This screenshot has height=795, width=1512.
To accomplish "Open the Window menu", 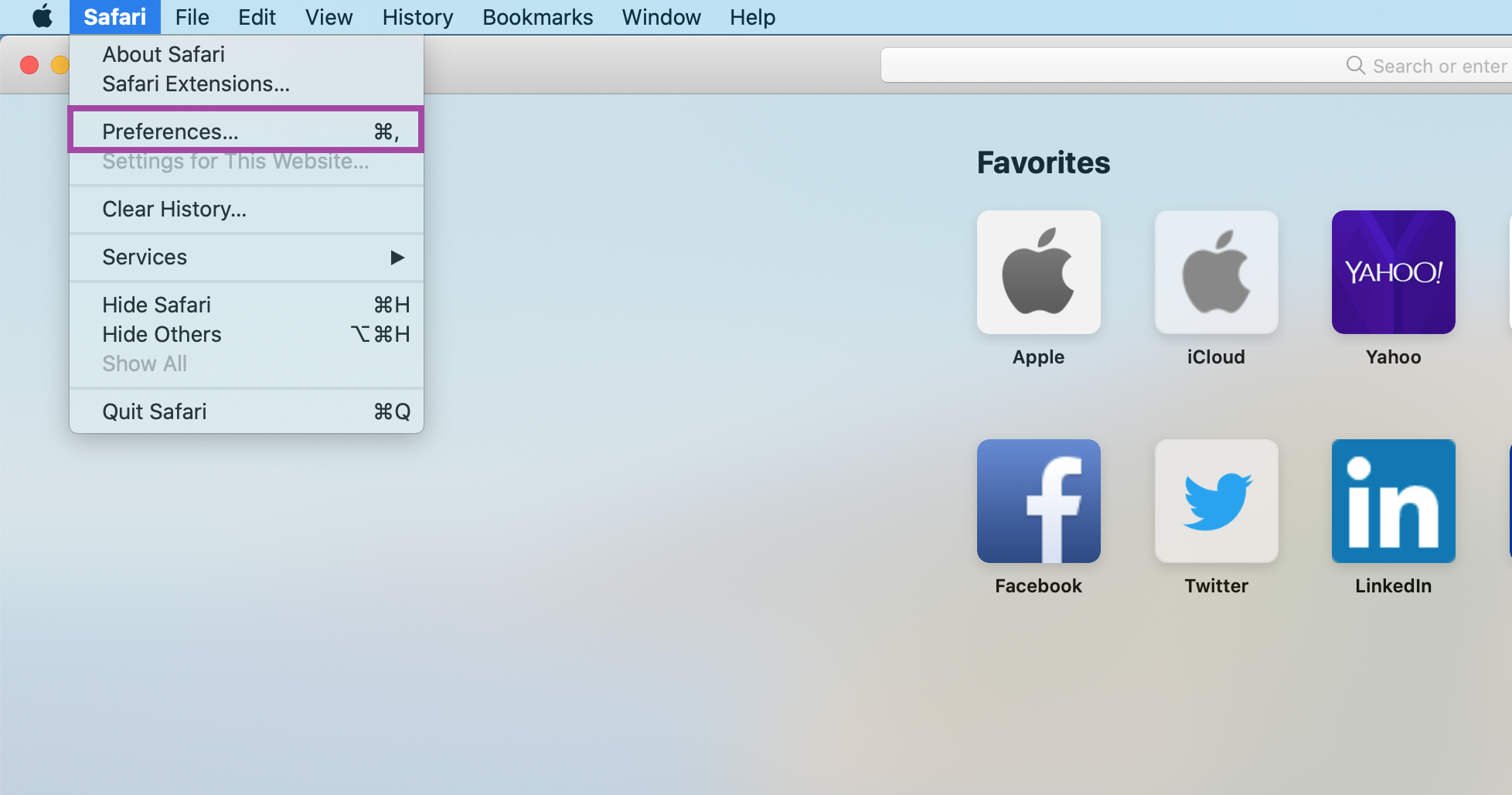I will (661, 17).
